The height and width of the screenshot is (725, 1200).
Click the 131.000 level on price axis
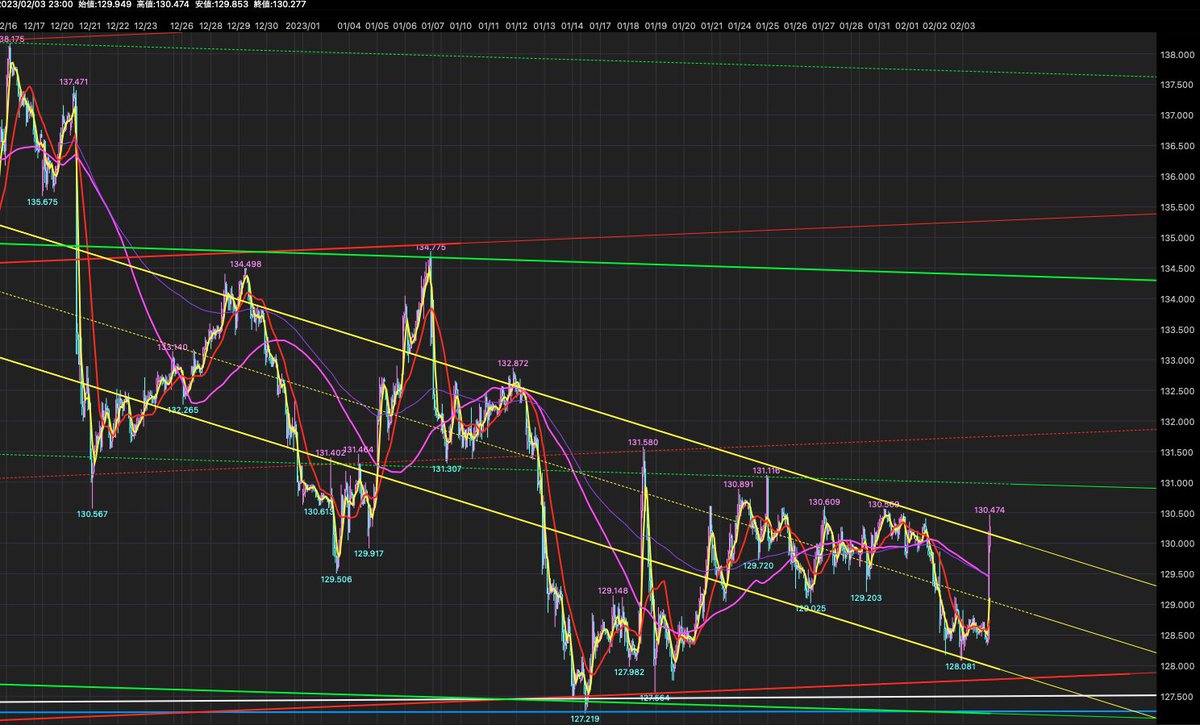[1177, 483]
